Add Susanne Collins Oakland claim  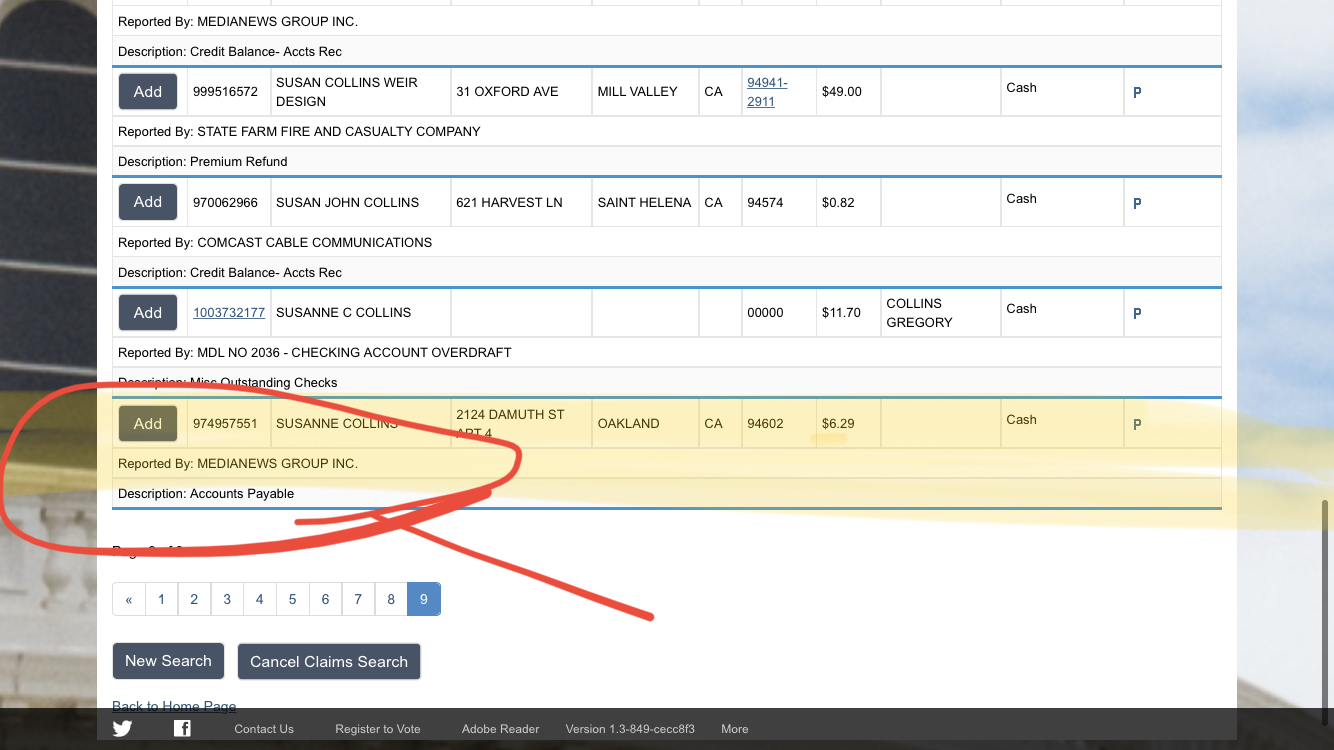tap(148, 423)
